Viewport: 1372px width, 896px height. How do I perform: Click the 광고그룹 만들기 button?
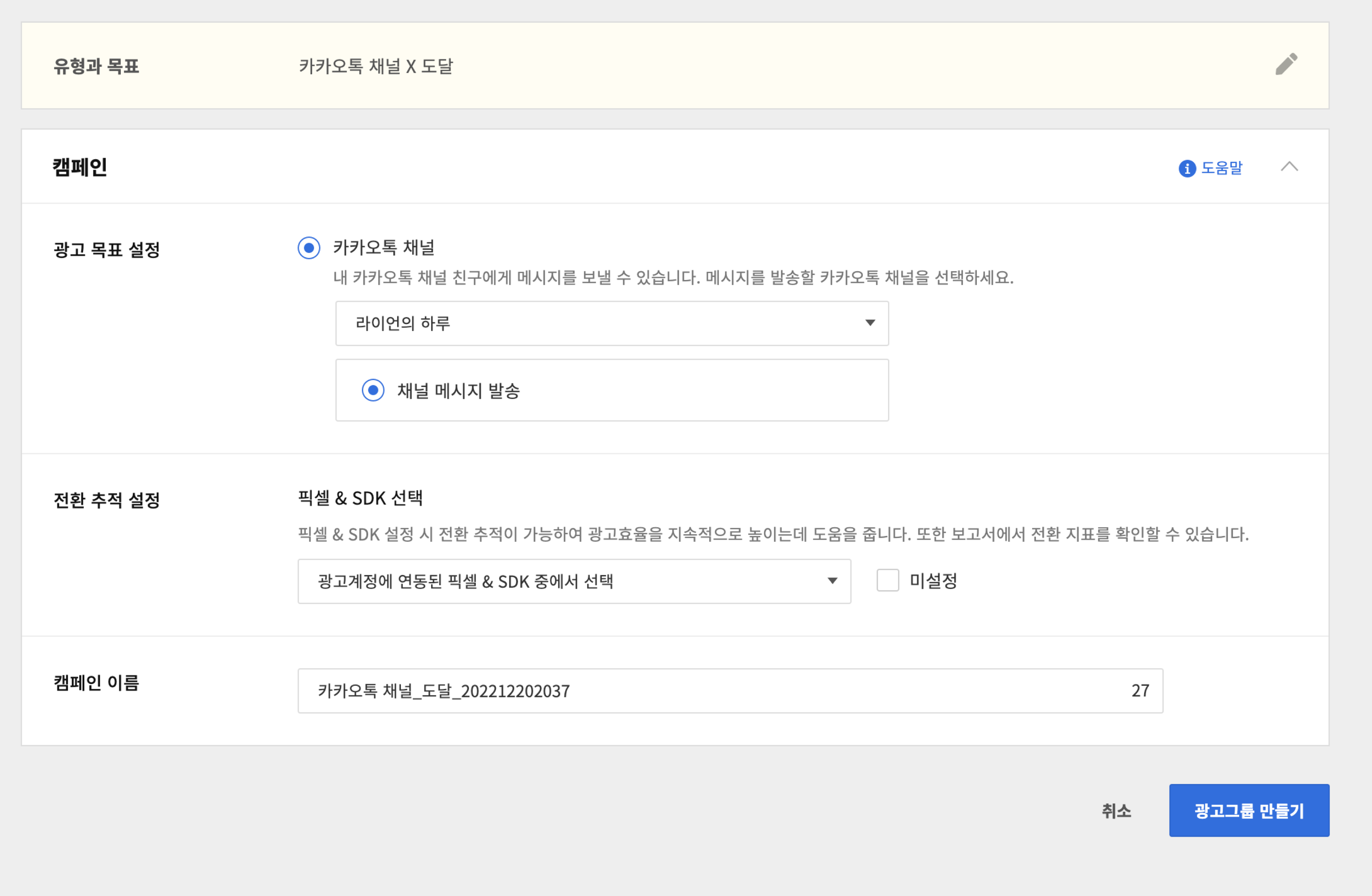click(1249, 810)
